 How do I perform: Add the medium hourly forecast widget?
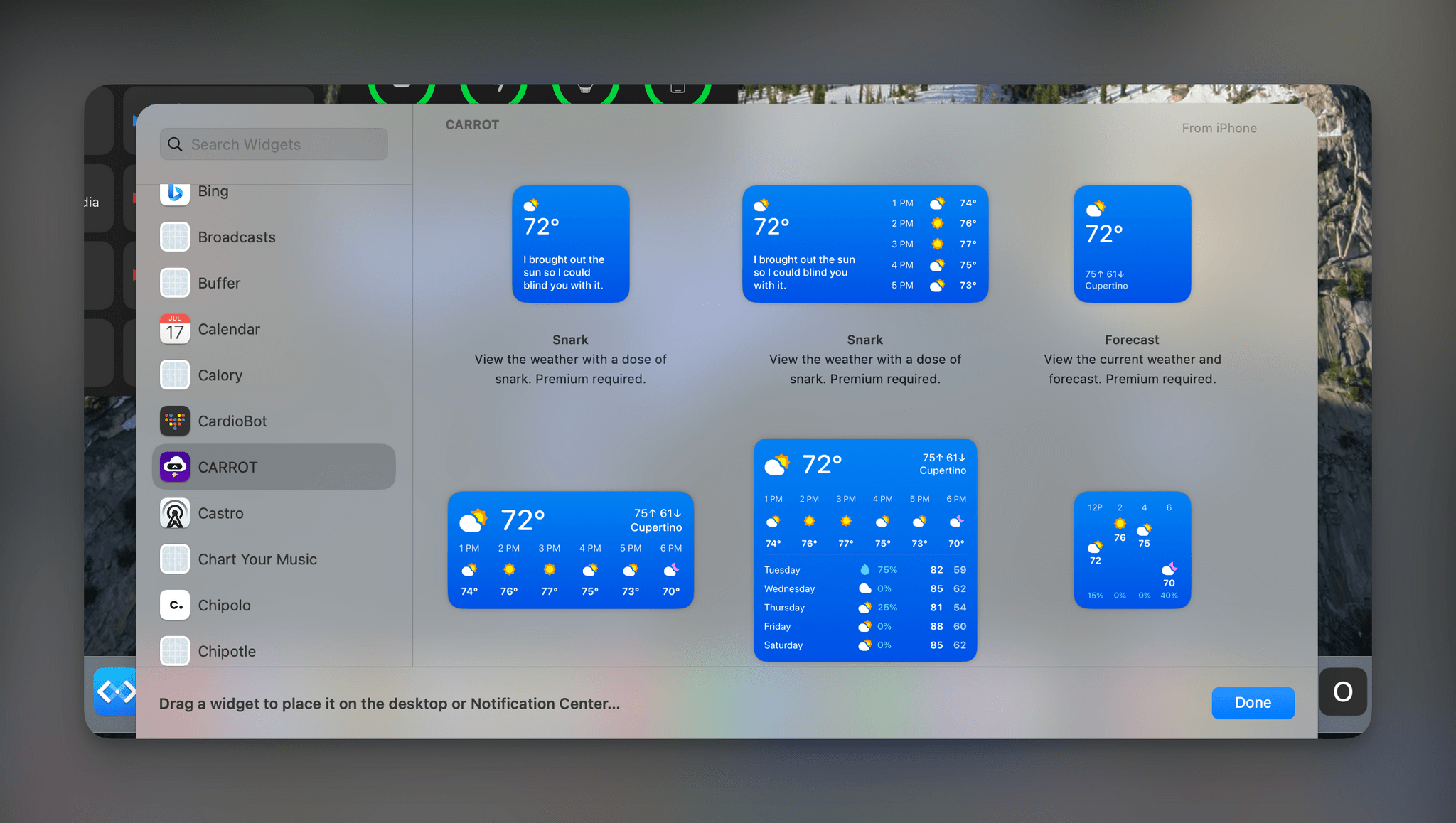[571, 549]
